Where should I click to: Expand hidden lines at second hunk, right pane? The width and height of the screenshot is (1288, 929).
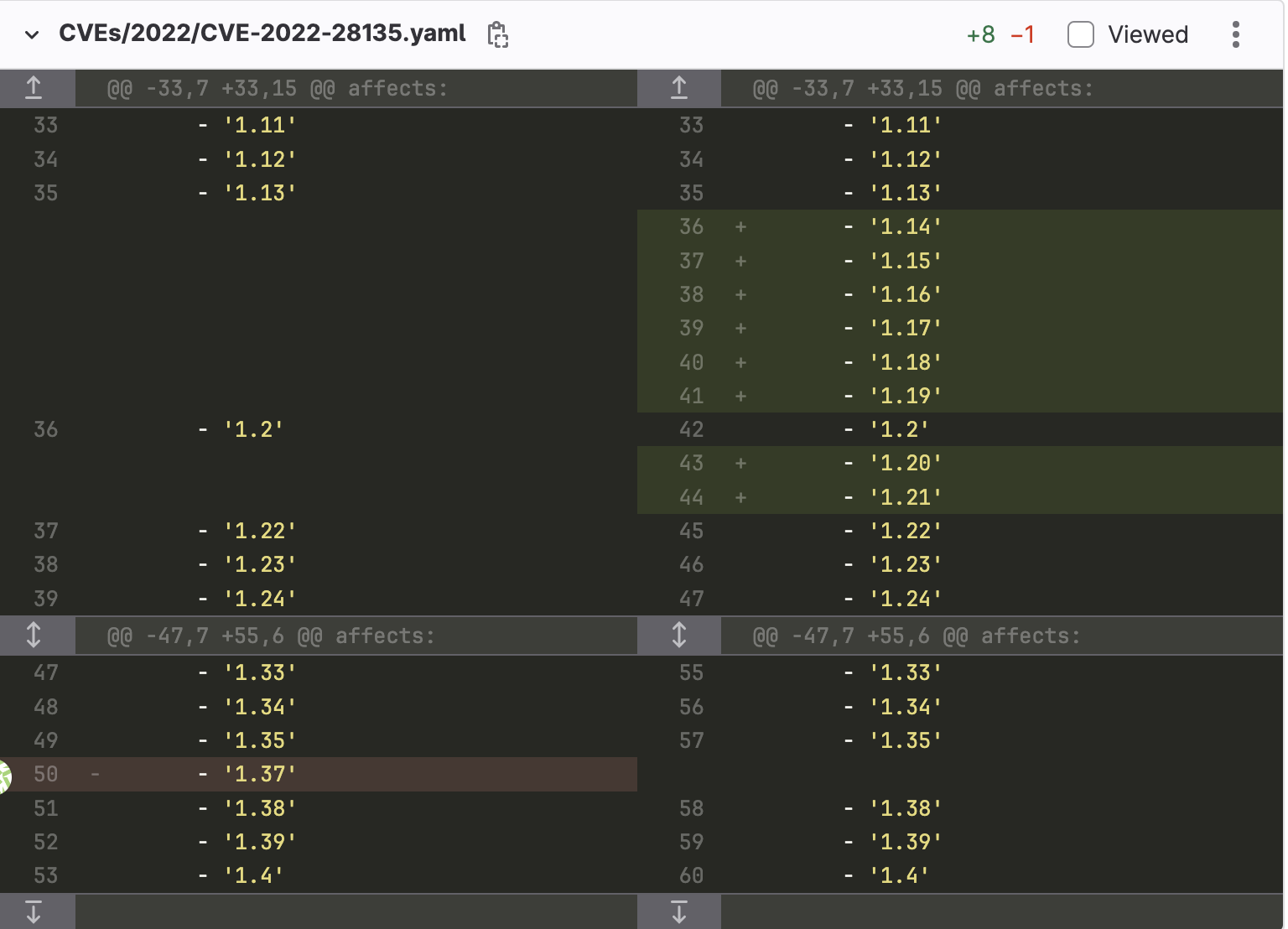click(x=678, y=635)
